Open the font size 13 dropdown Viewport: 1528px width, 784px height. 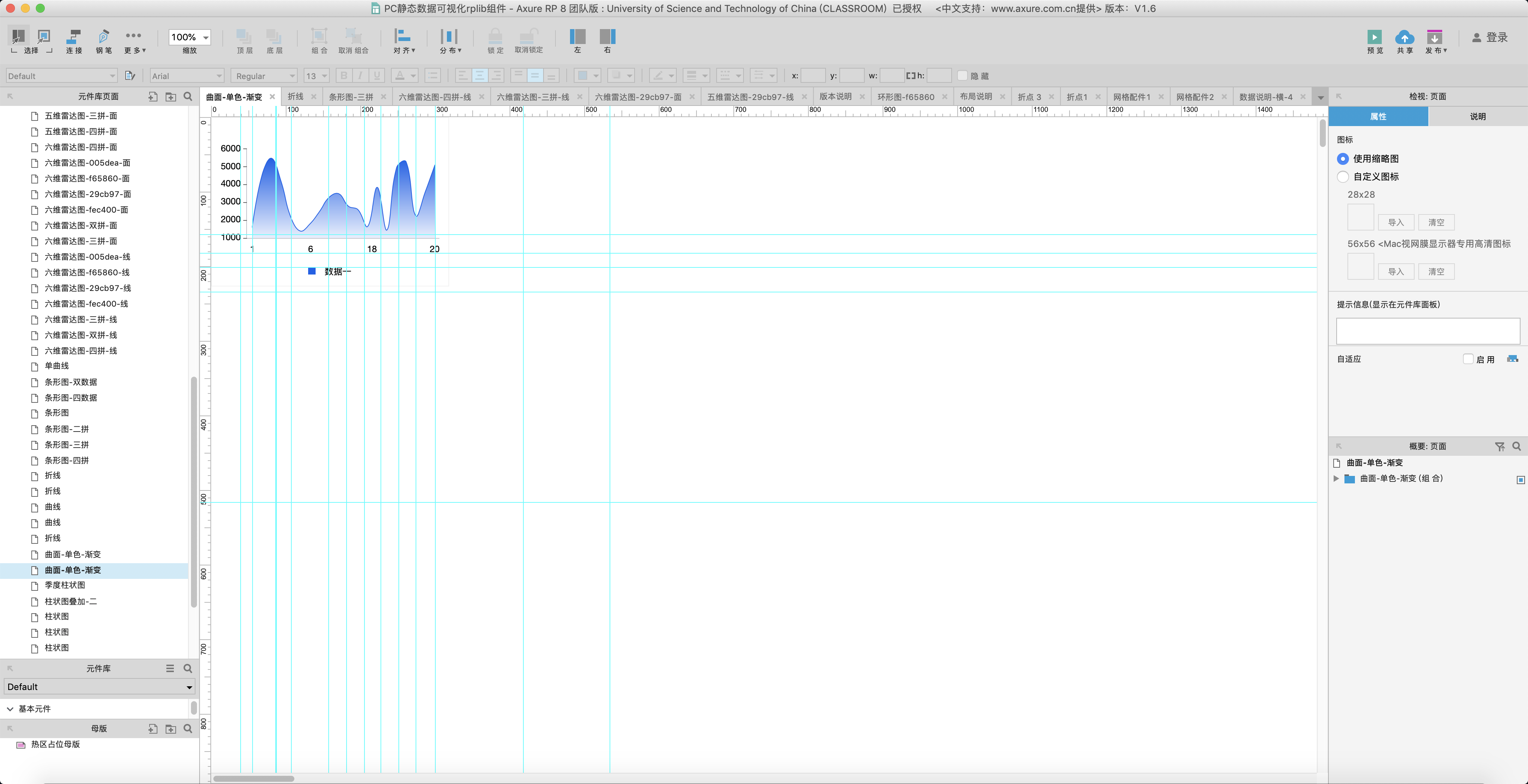[316, 76]
